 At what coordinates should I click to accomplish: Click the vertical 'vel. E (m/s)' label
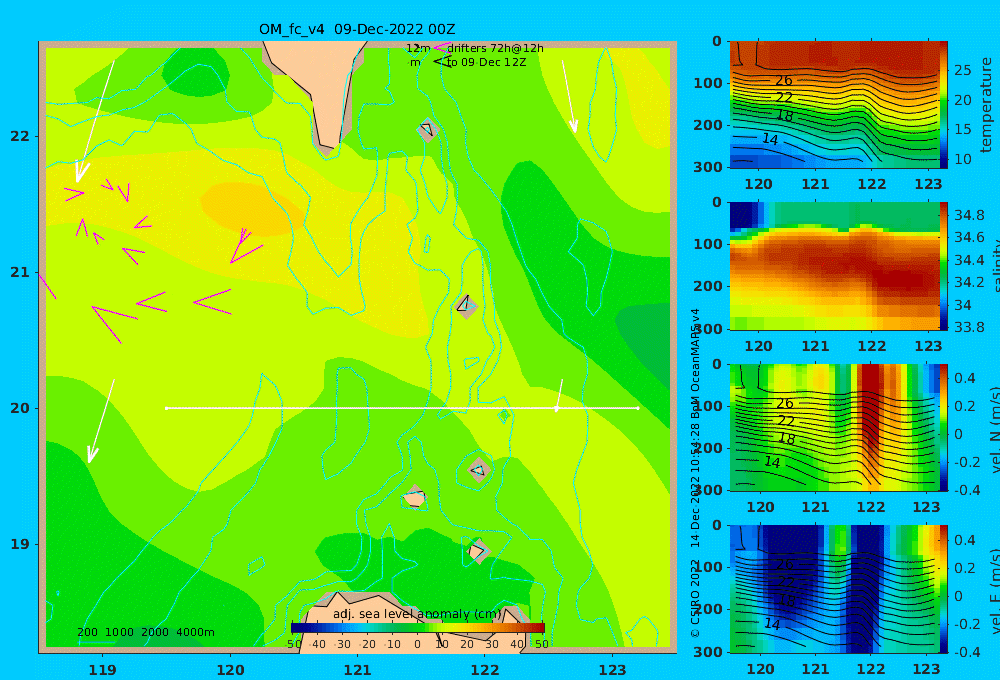tap(994, 591)
